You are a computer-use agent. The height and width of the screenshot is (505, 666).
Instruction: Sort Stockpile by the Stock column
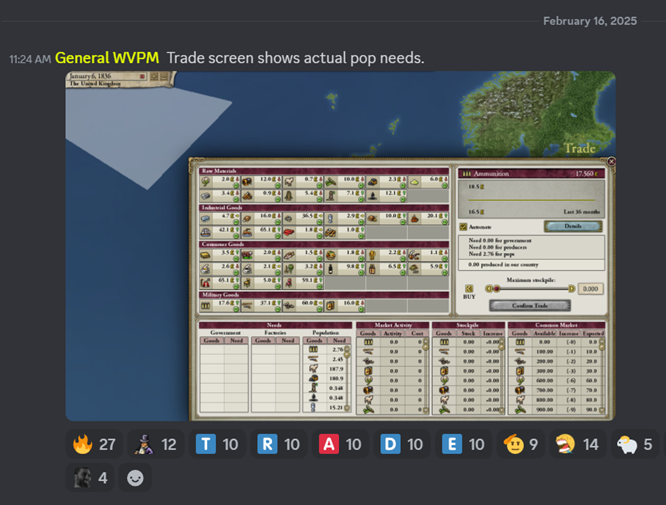point(468,333)
